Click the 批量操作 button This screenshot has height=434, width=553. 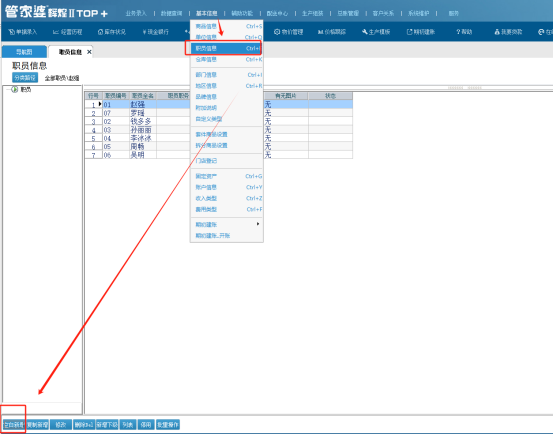[168, 424]
